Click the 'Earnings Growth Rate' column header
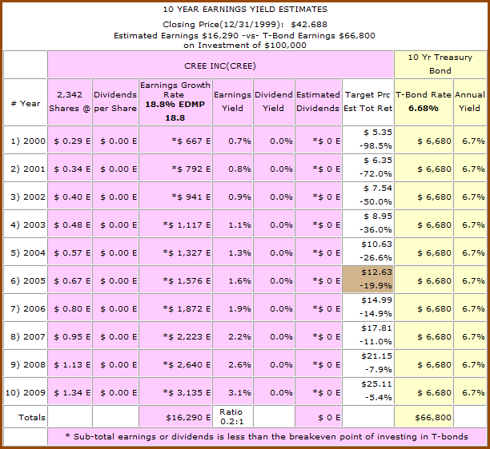490x449 pixels. pos(175,102)
